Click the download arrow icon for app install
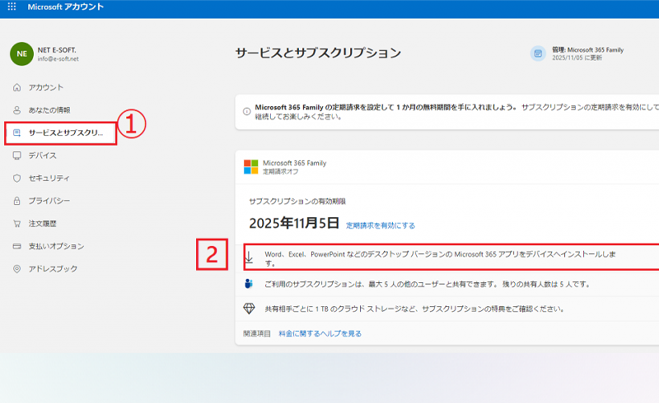659x403 pixels. [249, 258]
